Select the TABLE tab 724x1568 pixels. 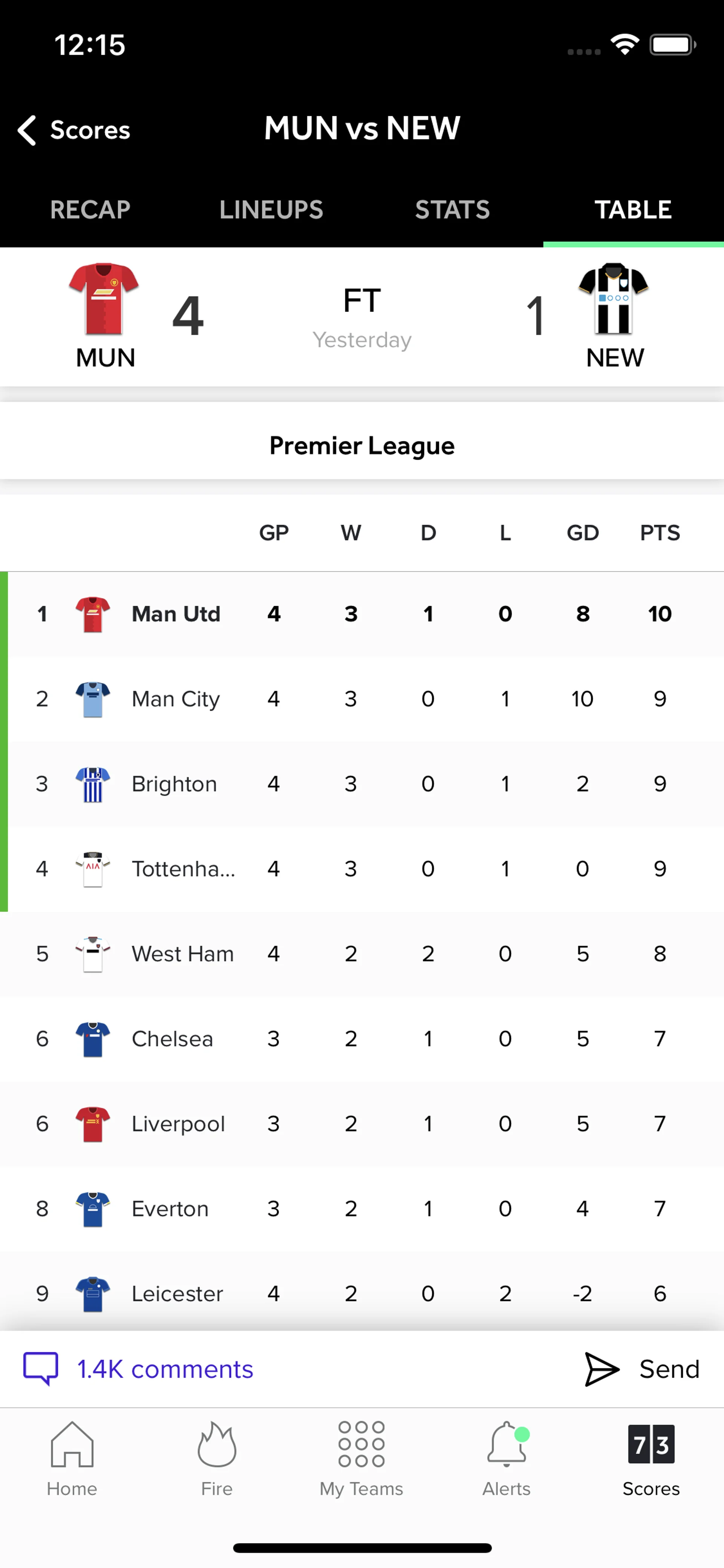click(633, 209)
